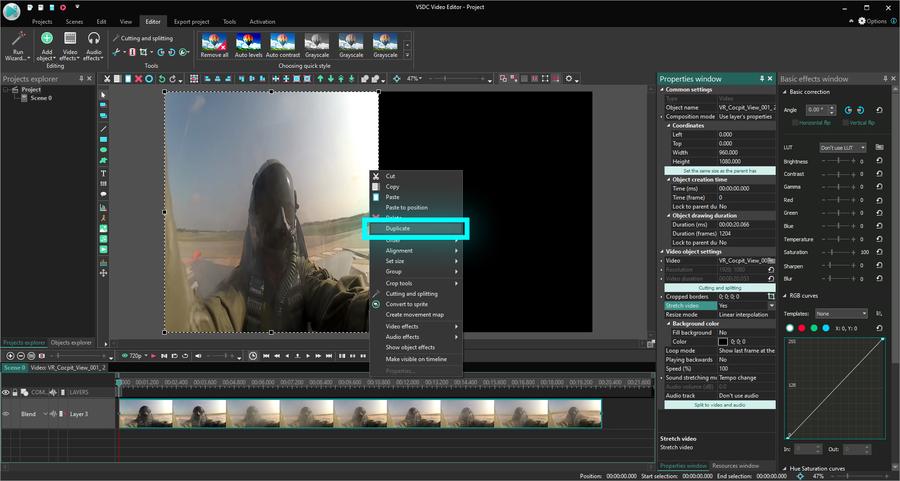This screenshot has height=481, width=900.
Task: Open the Audio effects ribbon button
Action: pos(93,46)
